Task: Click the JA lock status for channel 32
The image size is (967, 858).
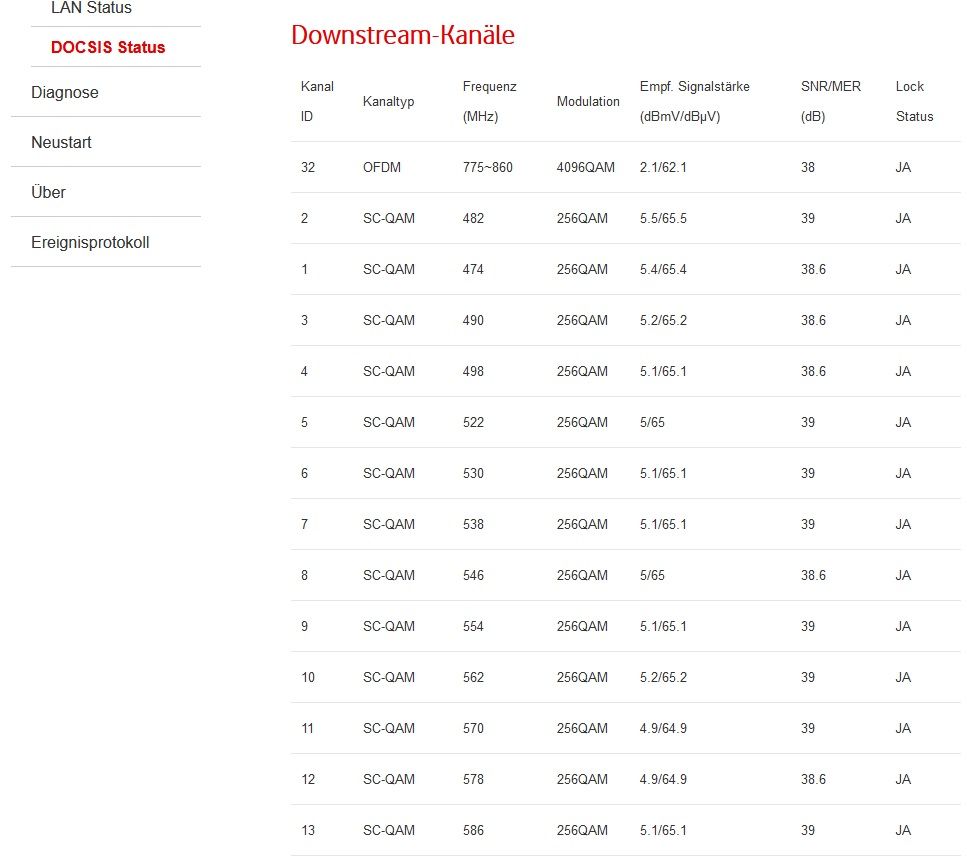Action: [903, 167]
